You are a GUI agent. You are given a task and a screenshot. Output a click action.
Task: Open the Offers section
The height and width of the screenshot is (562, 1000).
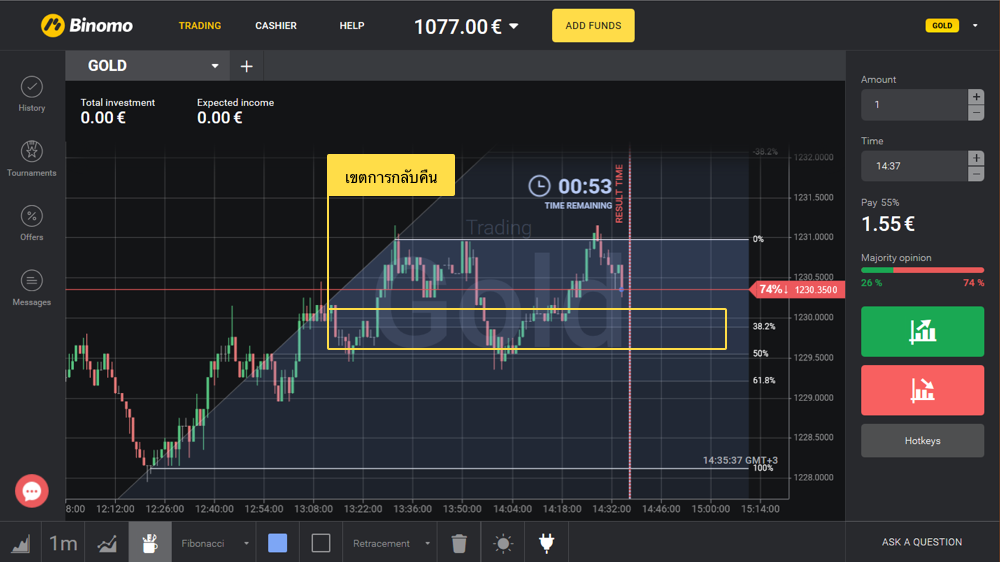pyautogui.click(x=32, y=223)
